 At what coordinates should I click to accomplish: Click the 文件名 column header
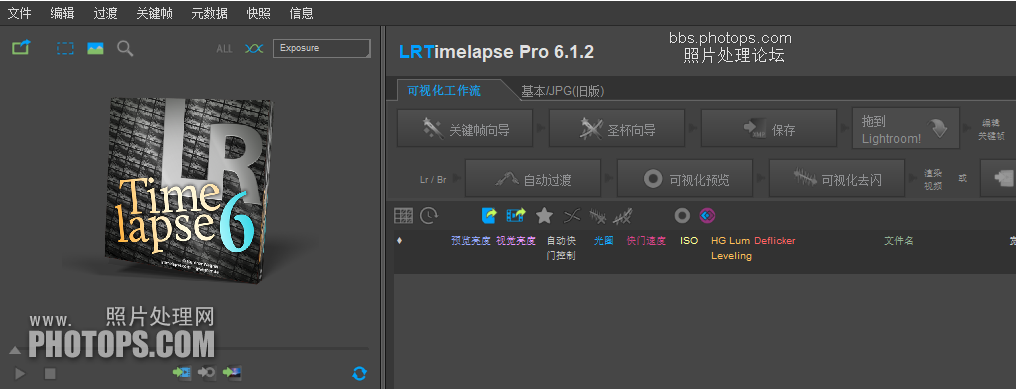899,241
